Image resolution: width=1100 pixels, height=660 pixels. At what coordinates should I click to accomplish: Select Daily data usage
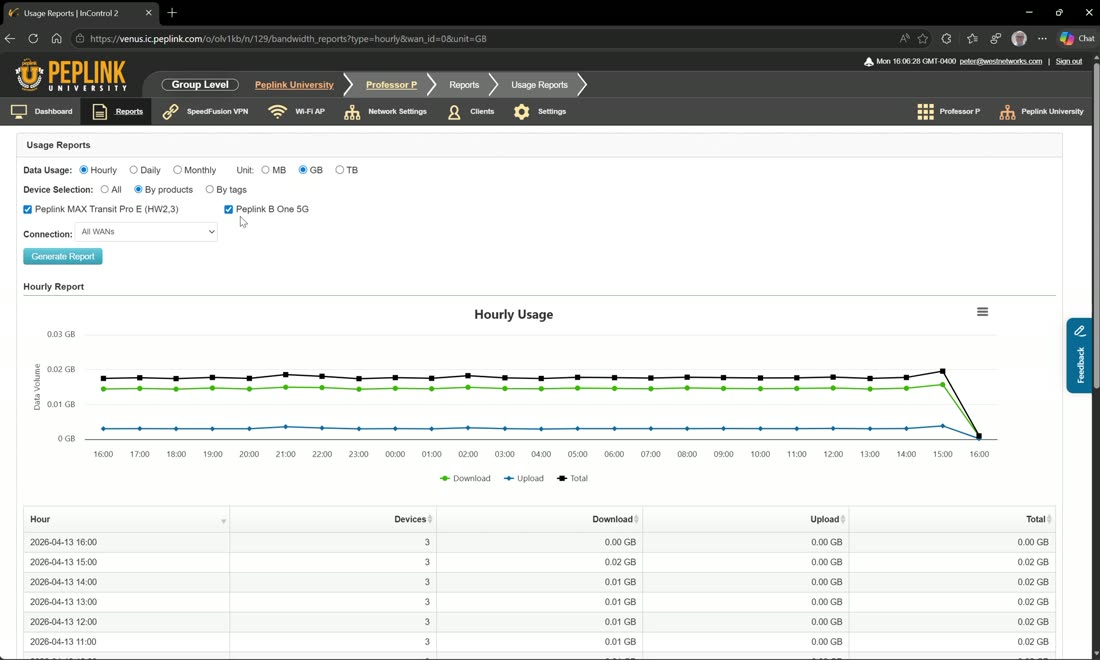[x=133, y=170]
